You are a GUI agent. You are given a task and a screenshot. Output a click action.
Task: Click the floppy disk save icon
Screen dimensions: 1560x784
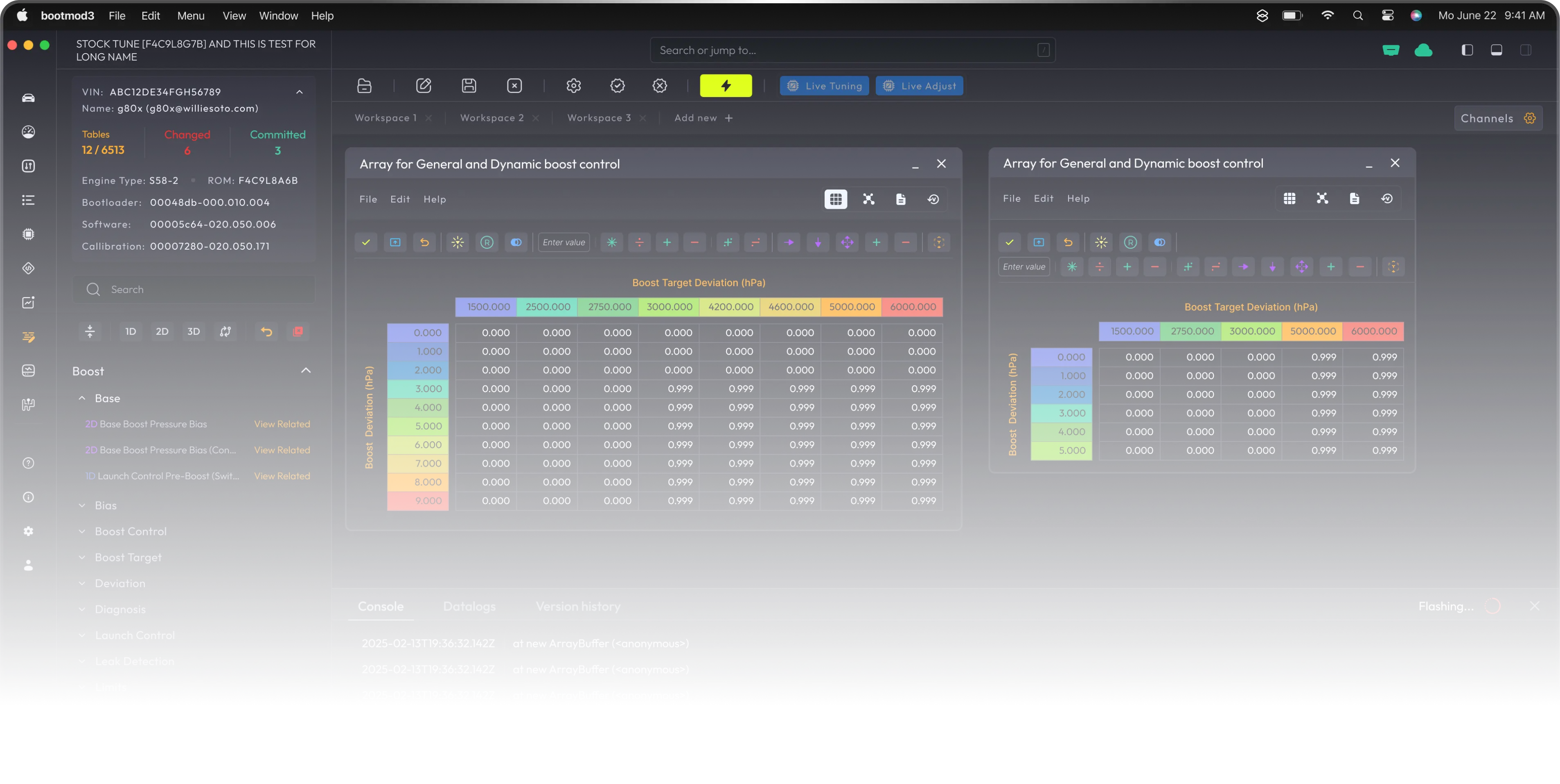469,86
